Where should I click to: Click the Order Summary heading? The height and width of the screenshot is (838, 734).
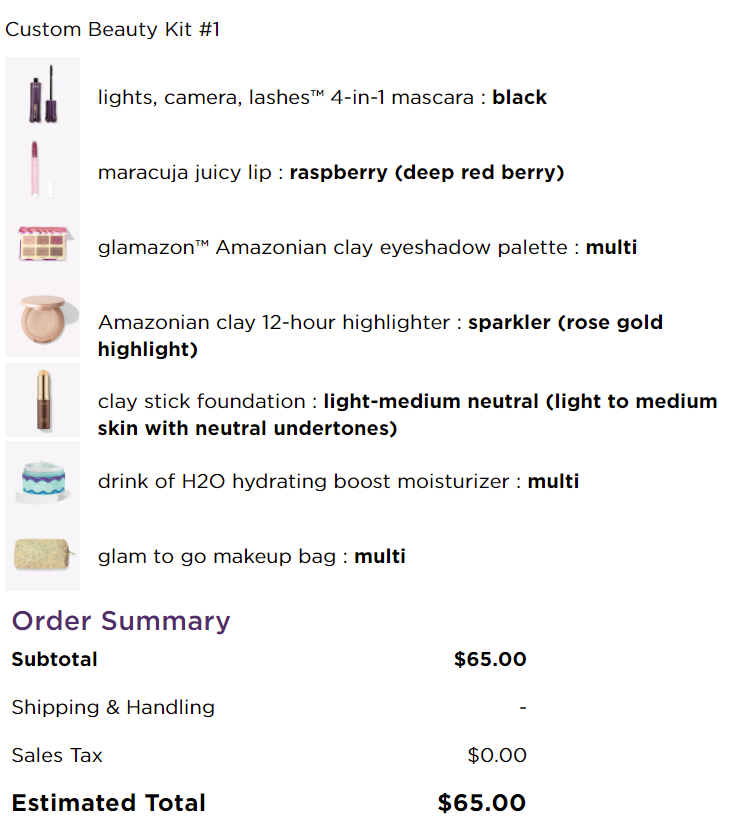(x=121, y=621)
